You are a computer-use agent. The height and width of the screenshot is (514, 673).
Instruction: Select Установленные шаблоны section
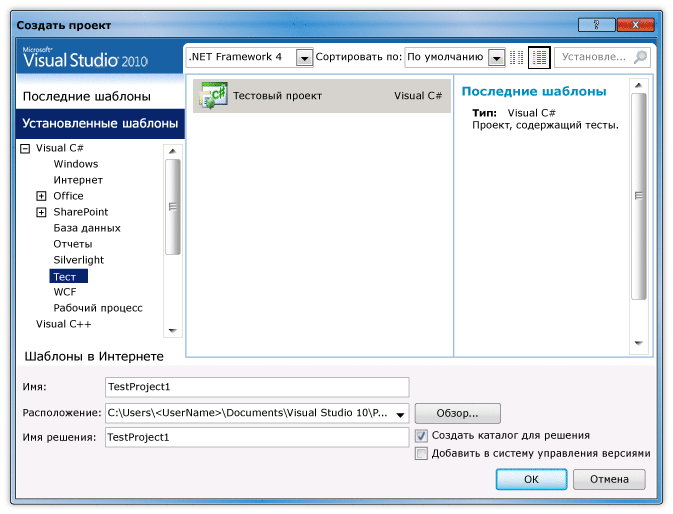(x=100, y=124)
